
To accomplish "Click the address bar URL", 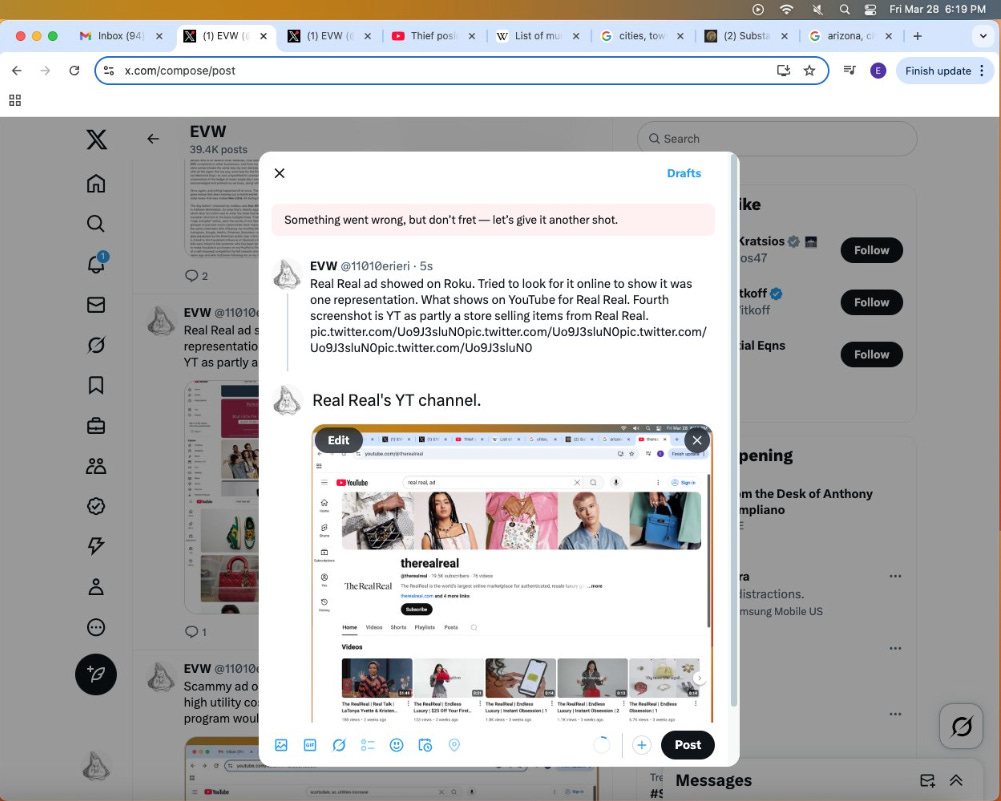I will [179, 71].
